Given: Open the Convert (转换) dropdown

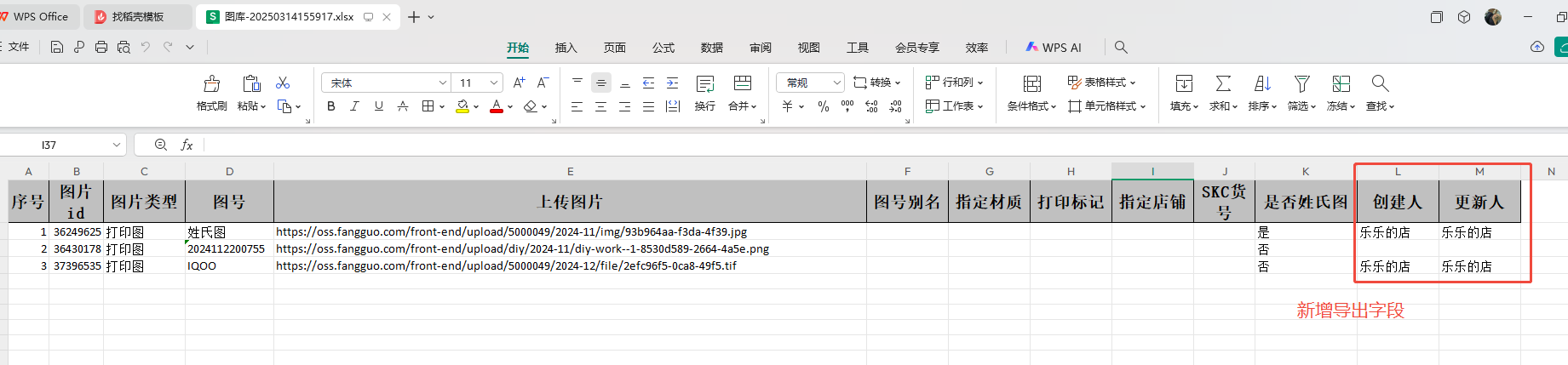Looking at the screenshot, I should point(877,83).
